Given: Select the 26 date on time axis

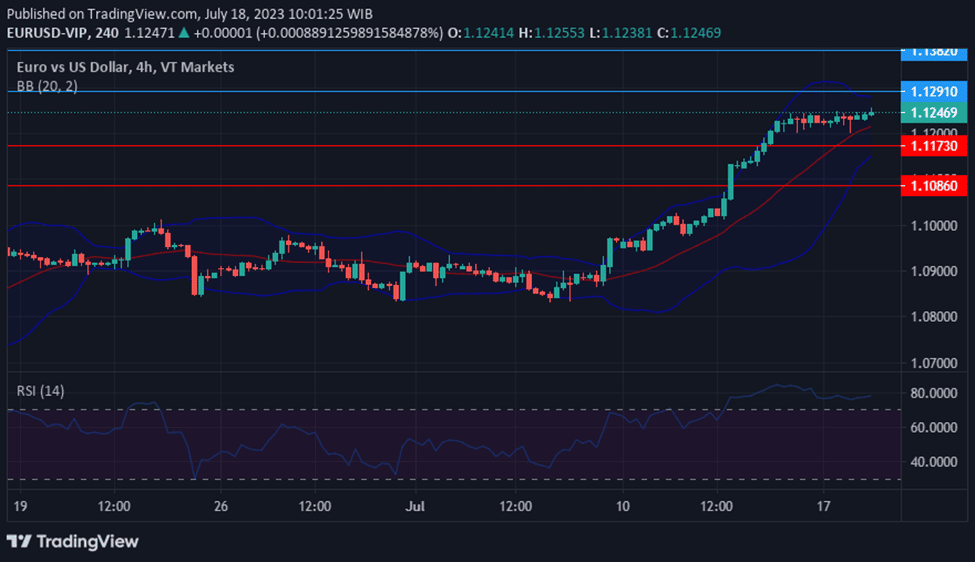Looking at the screenshot, I should [221, 507].
